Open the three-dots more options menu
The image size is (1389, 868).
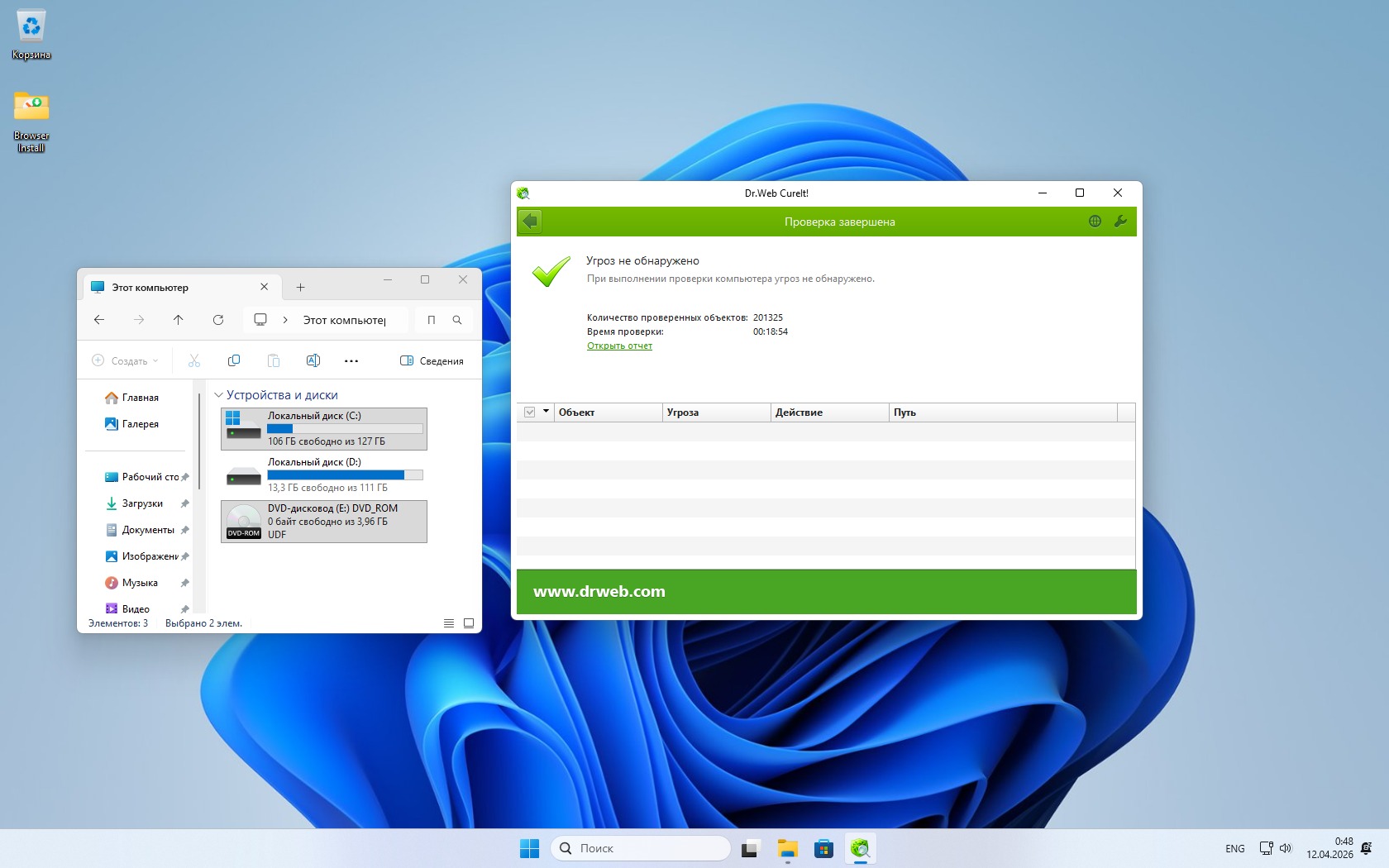(x=351, y=360)
